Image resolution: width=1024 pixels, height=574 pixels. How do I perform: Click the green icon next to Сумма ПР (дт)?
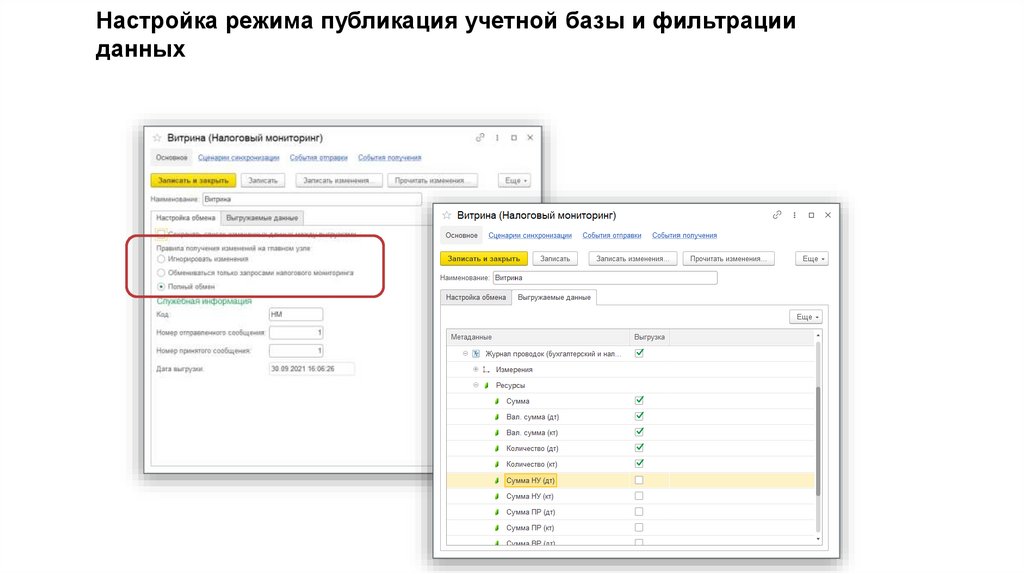click(497, 512)
